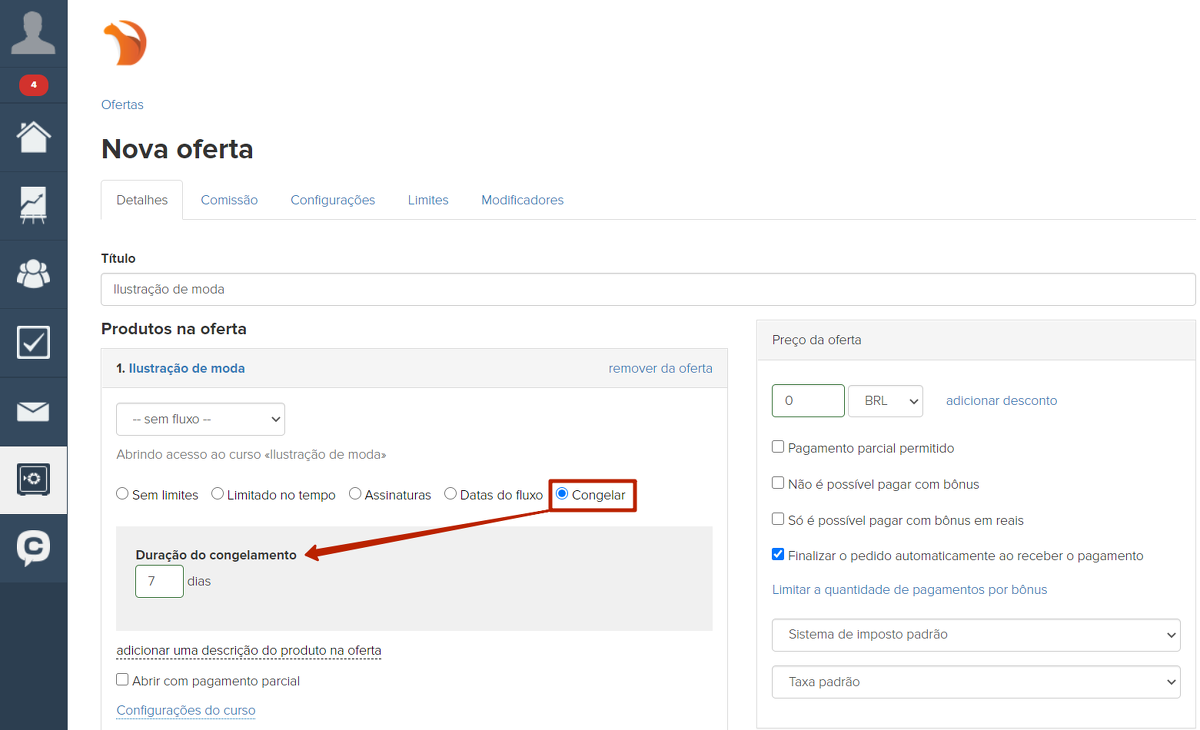
Task: Open the Modificadores tab
Action: [522, 200]
